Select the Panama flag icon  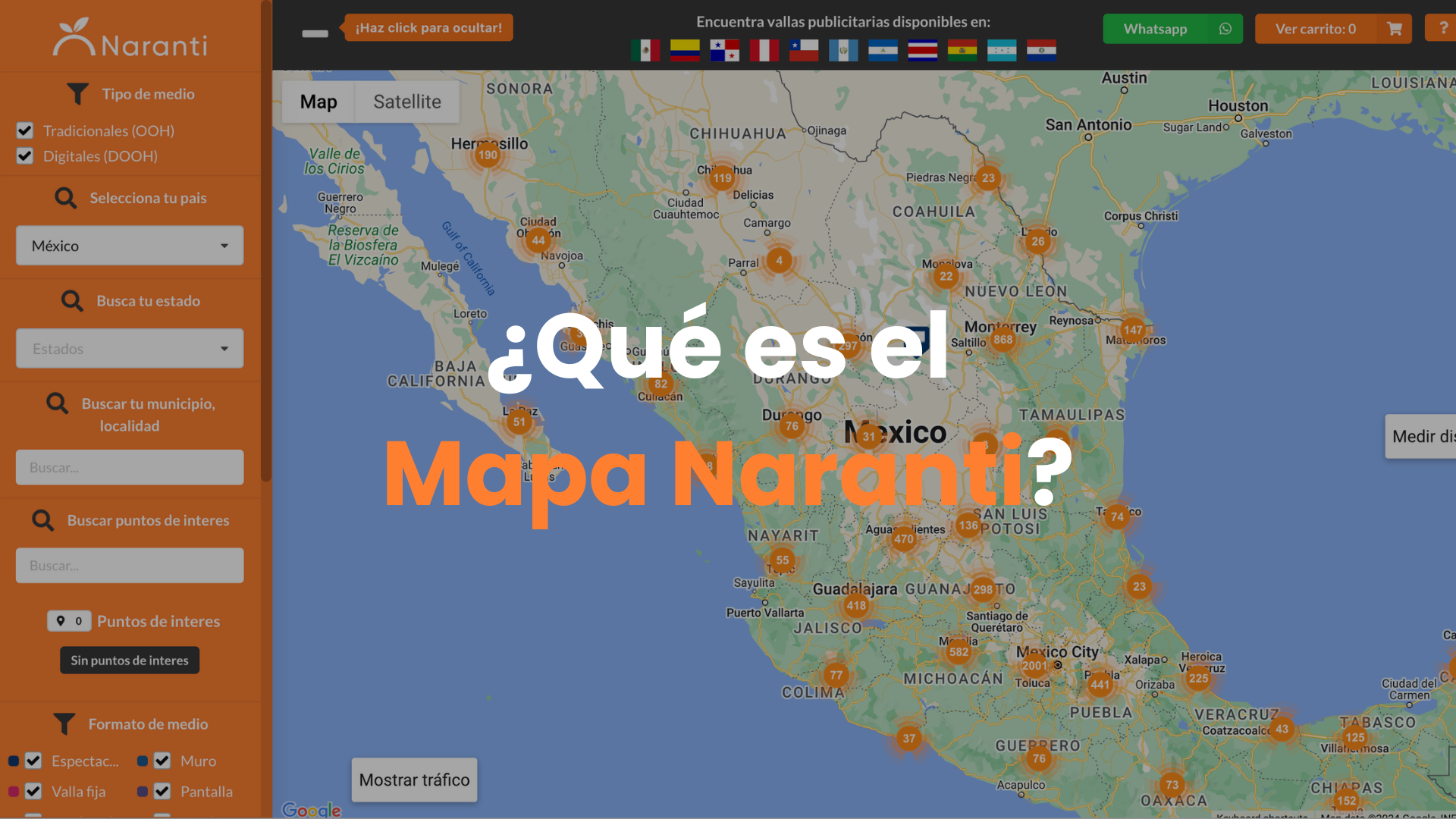724,50
